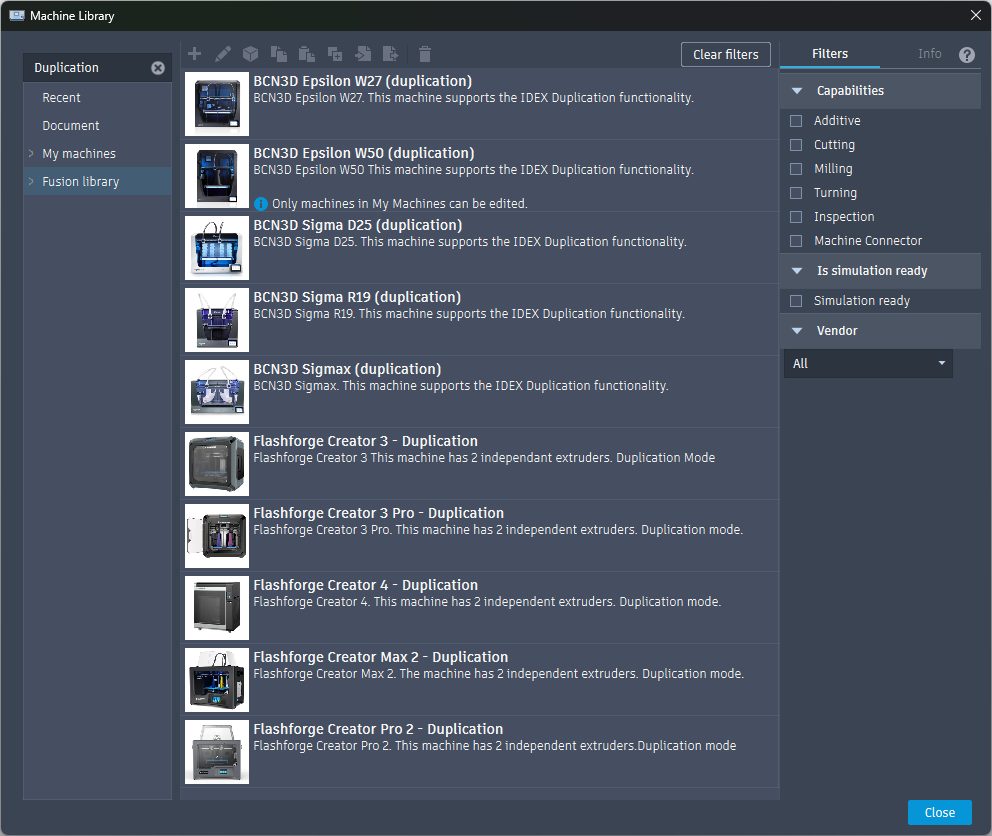Enable the Additive capability checkbox

[x=796, y=121]
